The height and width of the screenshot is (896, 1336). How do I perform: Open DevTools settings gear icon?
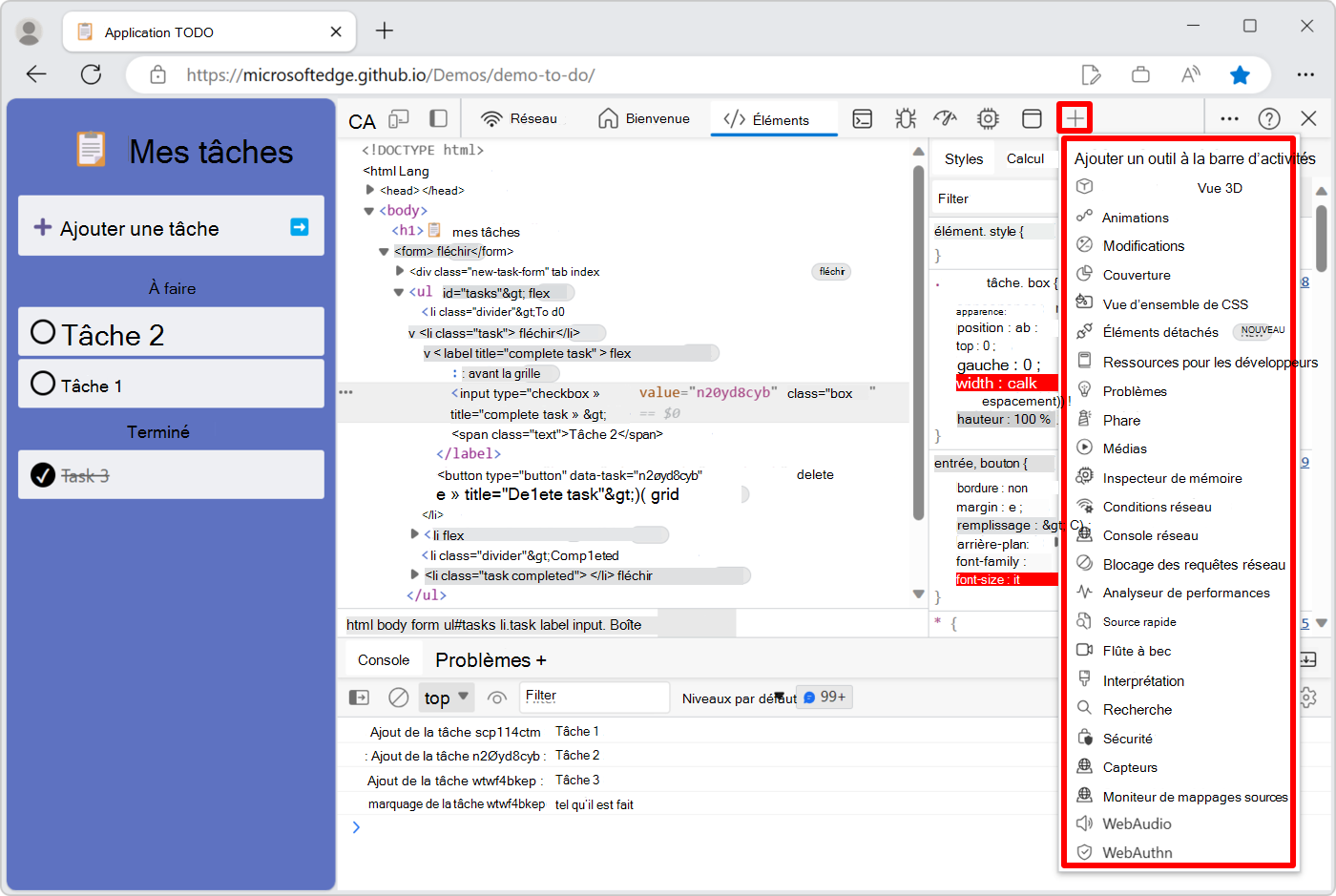[988, 117]
